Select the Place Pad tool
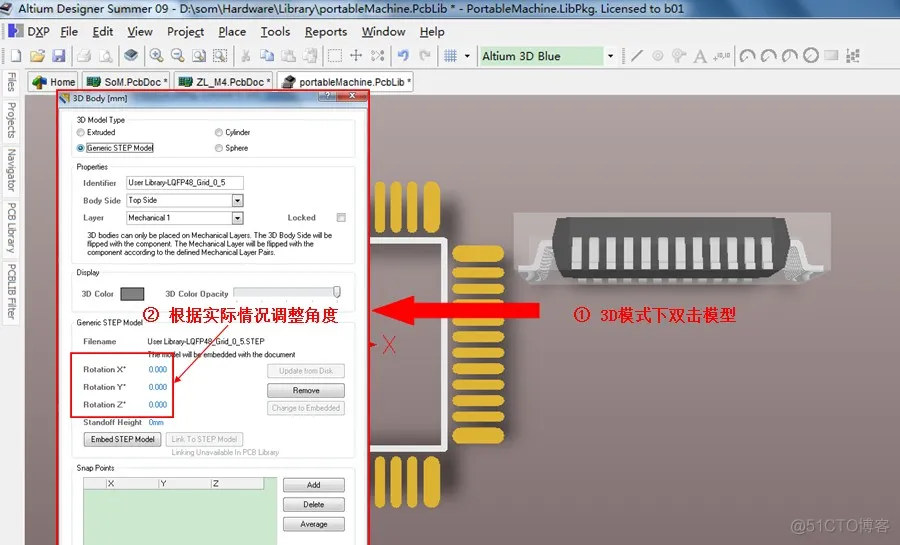This screenshot has height=545, width=900. point(658,56)
